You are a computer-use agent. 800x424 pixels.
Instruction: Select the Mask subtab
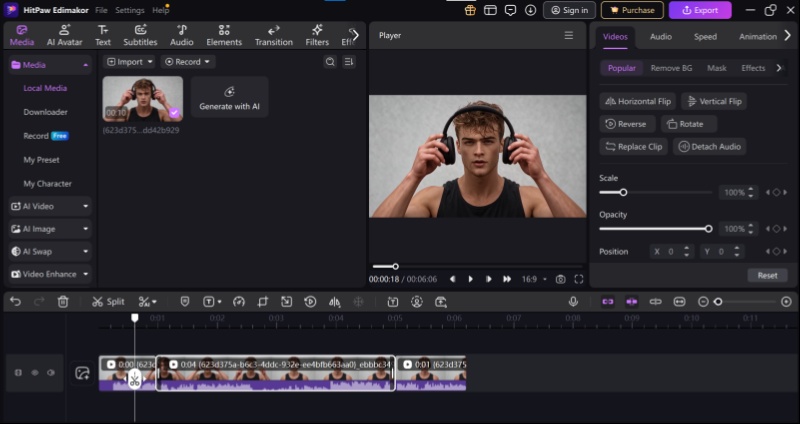pyautogui.click(x=717, y=68)
